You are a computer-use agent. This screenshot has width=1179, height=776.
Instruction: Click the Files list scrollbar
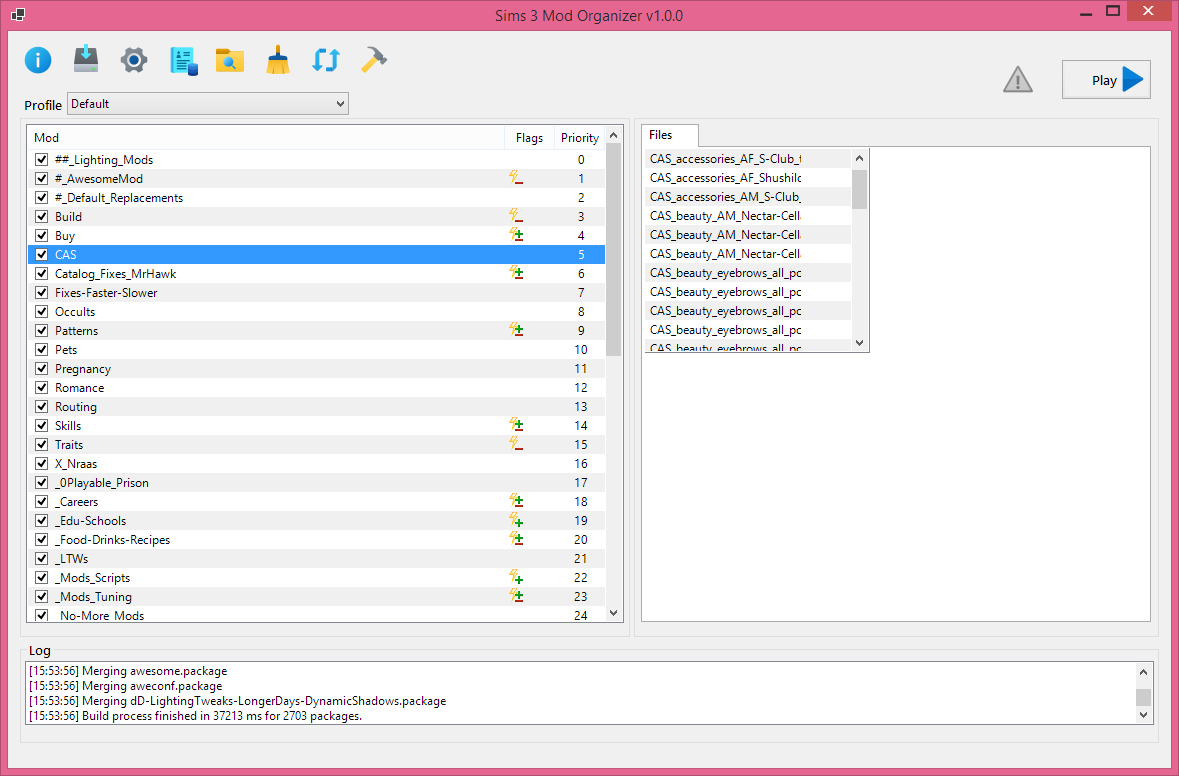(x=858, y=250)
